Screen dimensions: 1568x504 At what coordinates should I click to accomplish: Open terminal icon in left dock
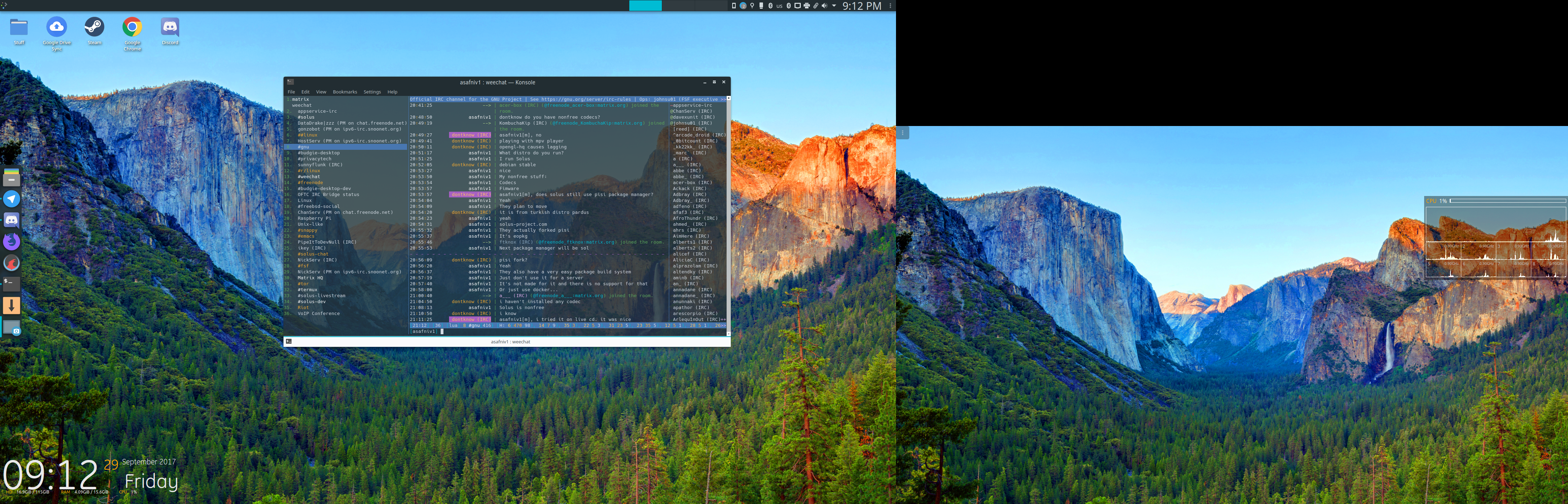click(12, 283)
